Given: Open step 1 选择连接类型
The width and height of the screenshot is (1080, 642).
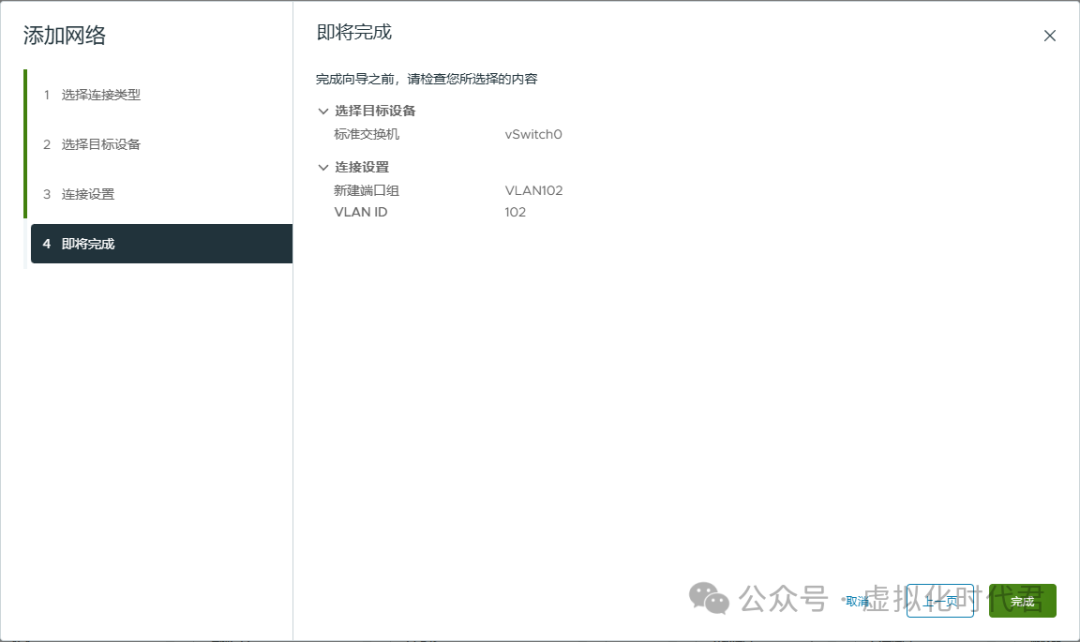Looking at the screenshot, I should click(100, 94).
